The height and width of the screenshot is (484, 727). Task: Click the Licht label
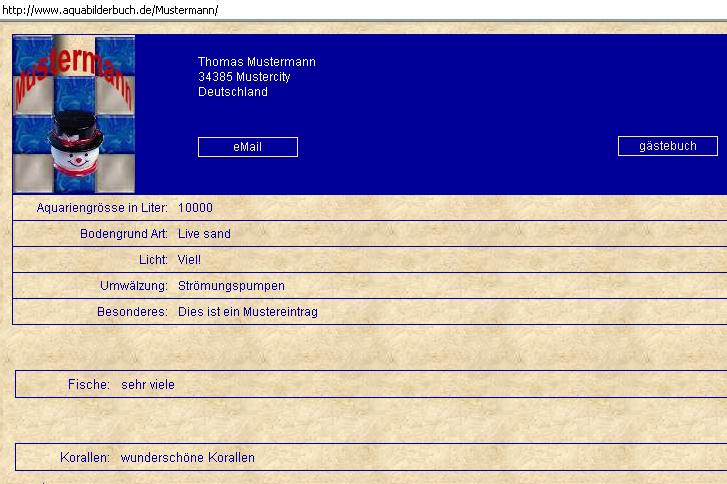(153, 260)
